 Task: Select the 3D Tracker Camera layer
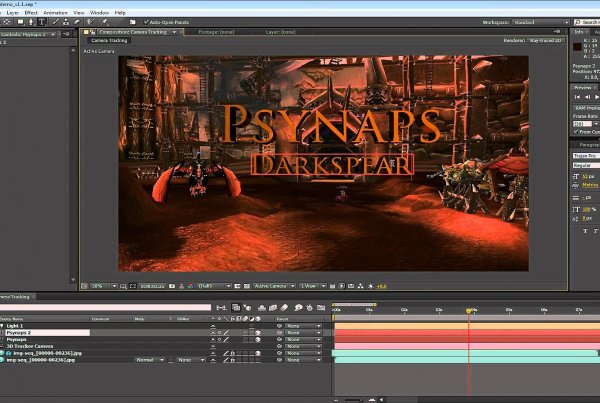pos(30,346)
